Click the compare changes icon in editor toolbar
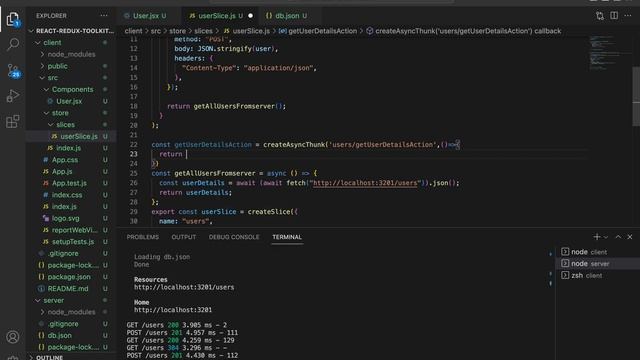 [x=600, y=16]
